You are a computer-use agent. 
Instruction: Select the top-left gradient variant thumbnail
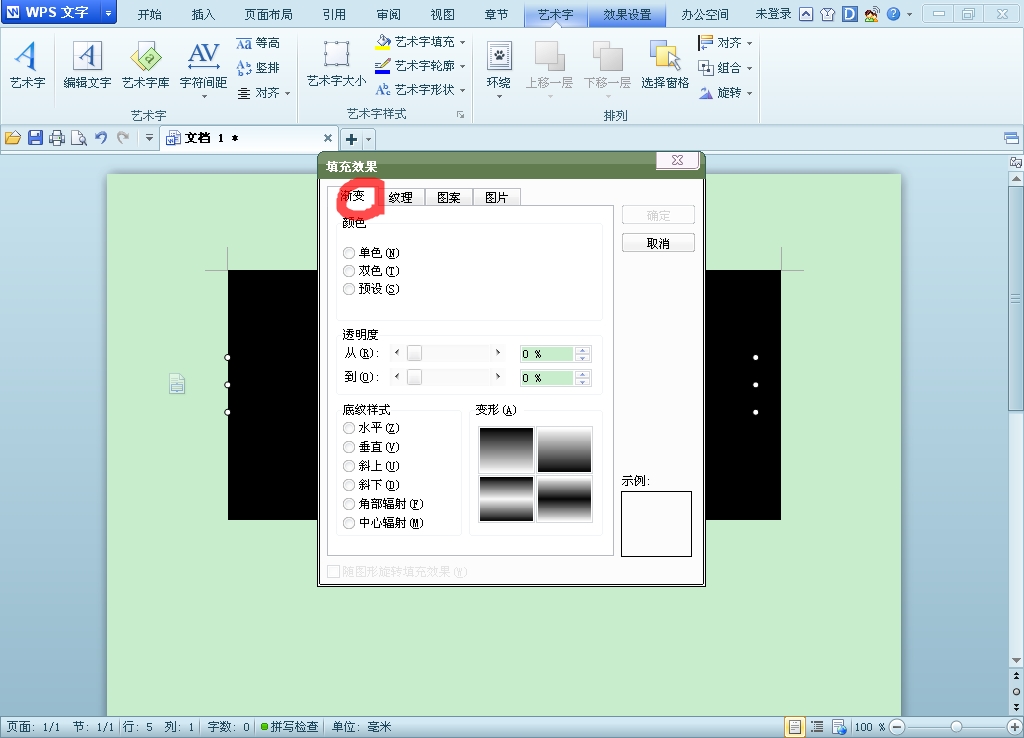point(506,449)
